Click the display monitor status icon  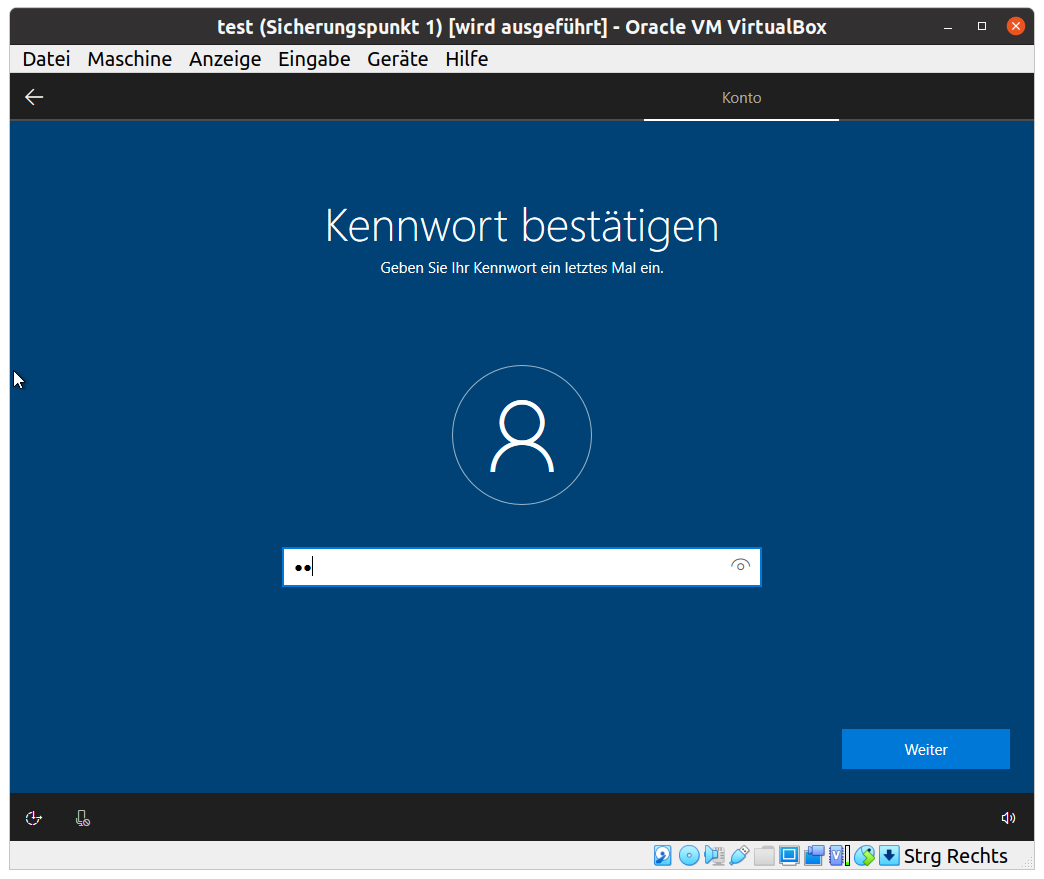click(789, 856)
